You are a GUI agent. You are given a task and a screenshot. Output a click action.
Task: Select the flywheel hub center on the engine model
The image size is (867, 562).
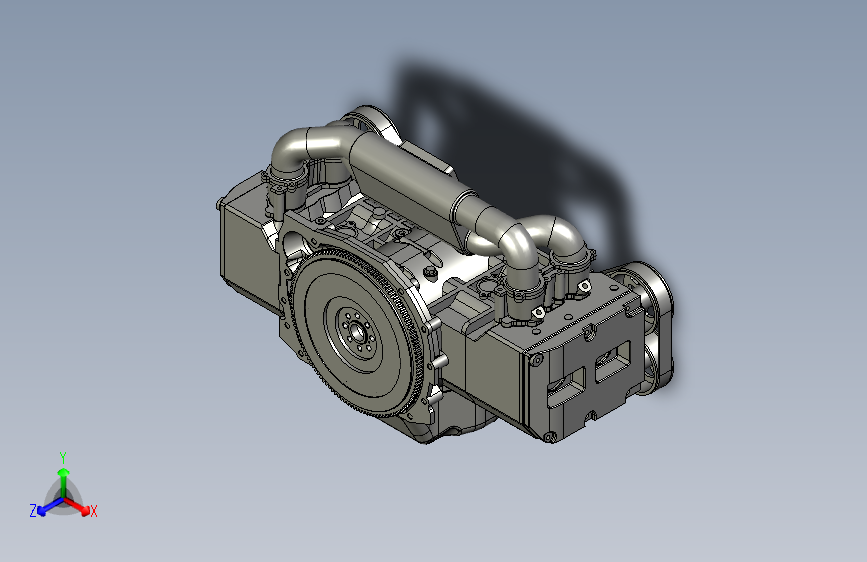[356, 333]
